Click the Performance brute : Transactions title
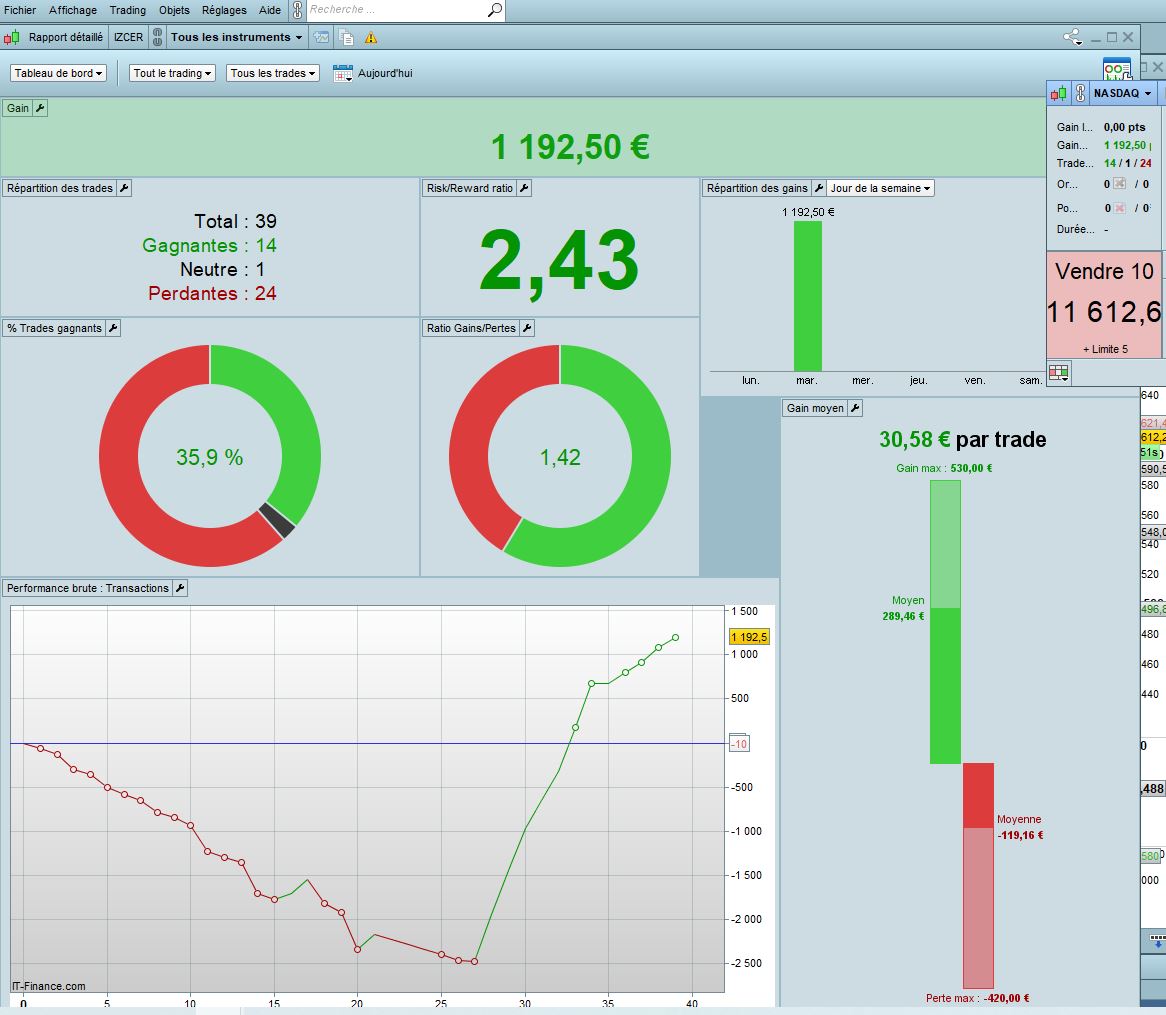1166x1015 pixels. point(88,588)
